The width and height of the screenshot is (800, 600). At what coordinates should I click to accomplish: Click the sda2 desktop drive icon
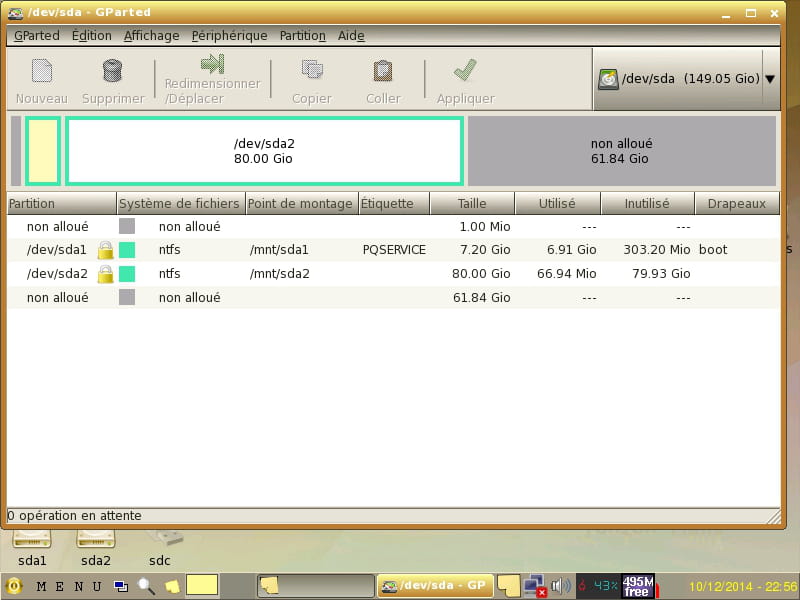(95, 539)
